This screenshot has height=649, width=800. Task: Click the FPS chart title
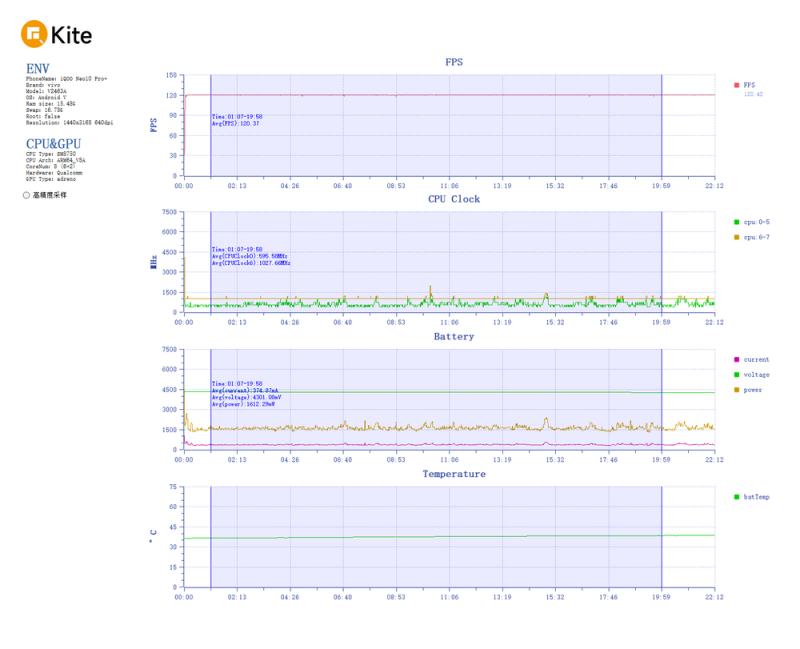coord(454,62)
